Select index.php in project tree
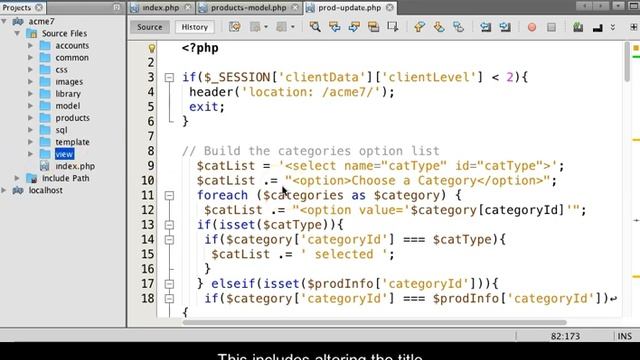640x360 pixels. click(x=75, y=166)
